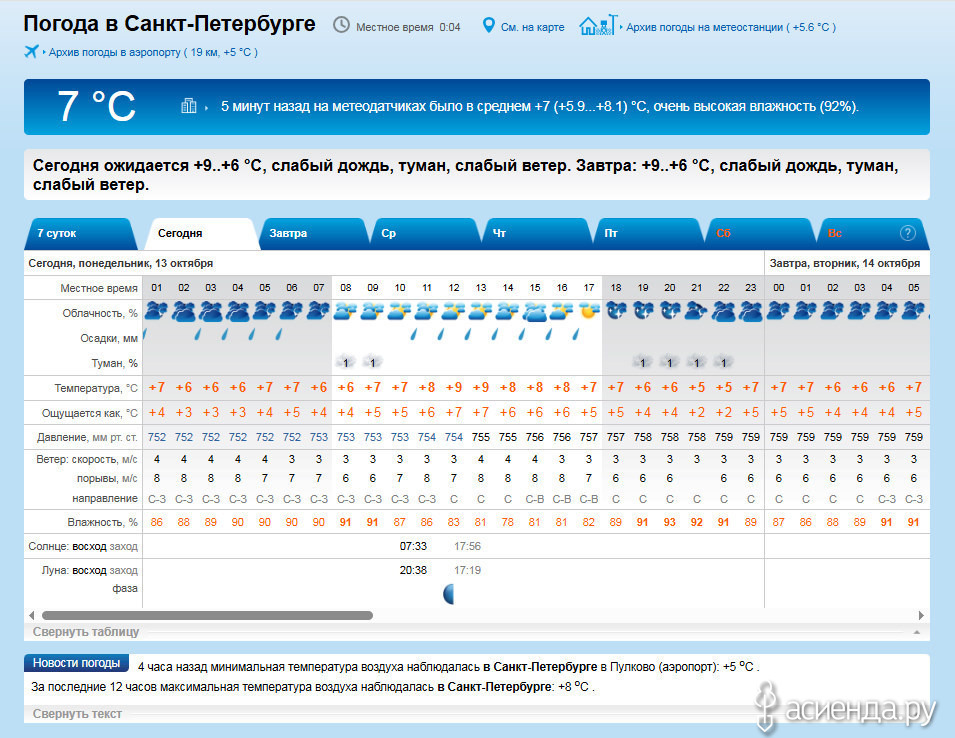The height and width of the screenshot is (738, 955).
Task: Click the moon phase icon
Action: click(450, 594)
